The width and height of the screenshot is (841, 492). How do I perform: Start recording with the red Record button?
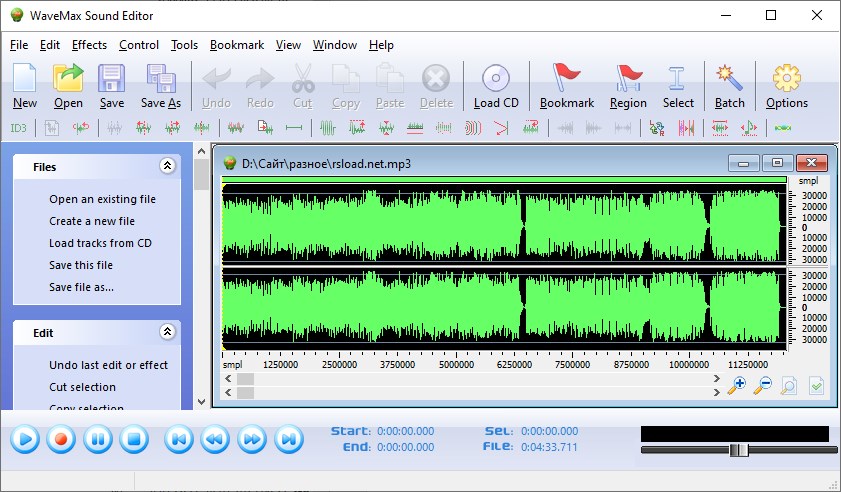(61, 439)
